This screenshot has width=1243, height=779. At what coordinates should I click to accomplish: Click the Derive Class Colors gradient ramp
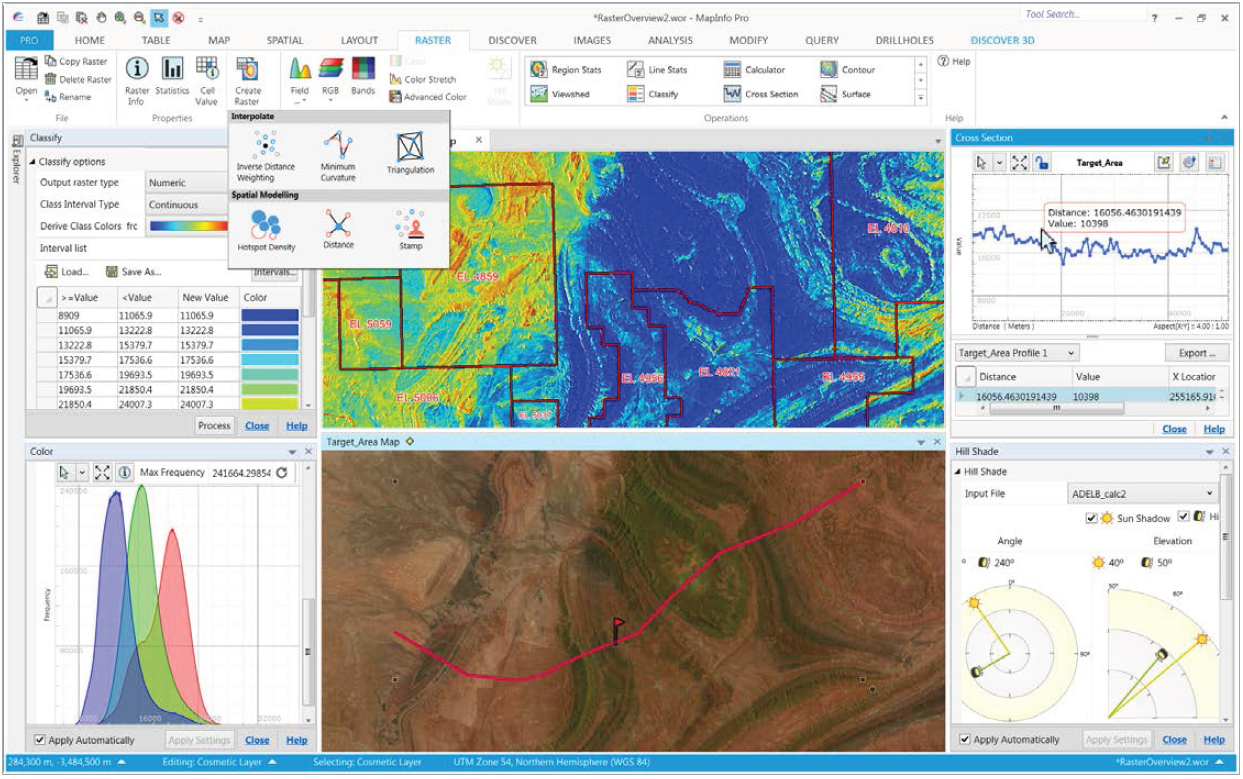tap(190, 225)
